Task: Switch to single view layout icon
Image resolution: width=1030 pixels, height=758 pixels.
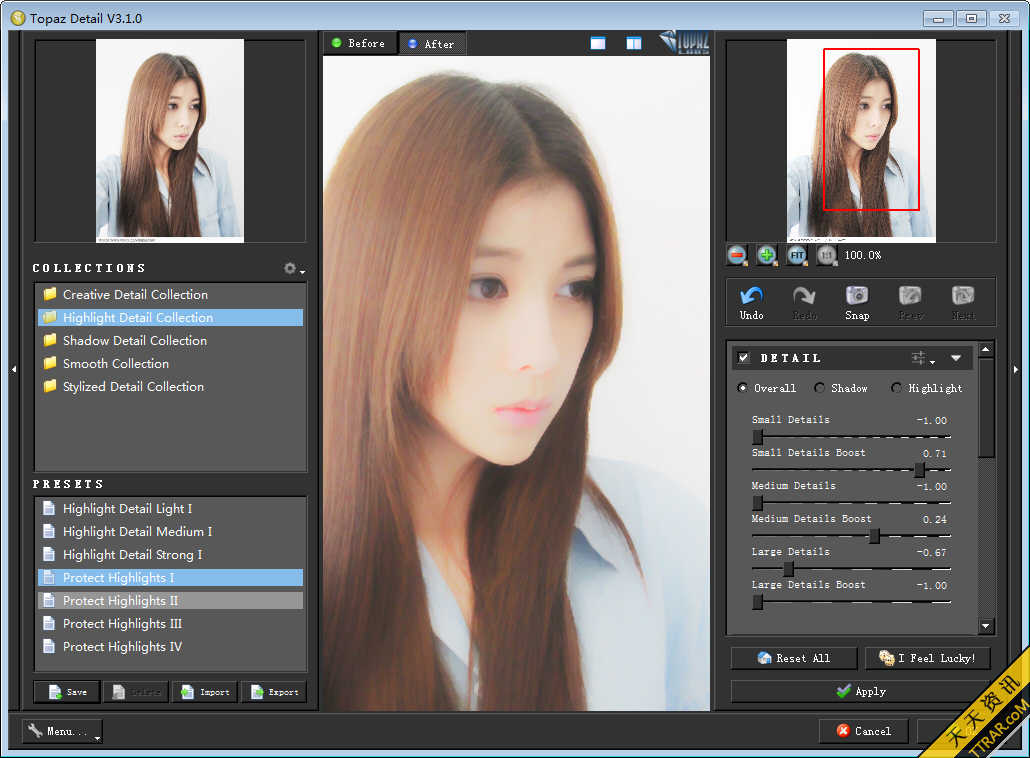Action: tap(598, 43)
